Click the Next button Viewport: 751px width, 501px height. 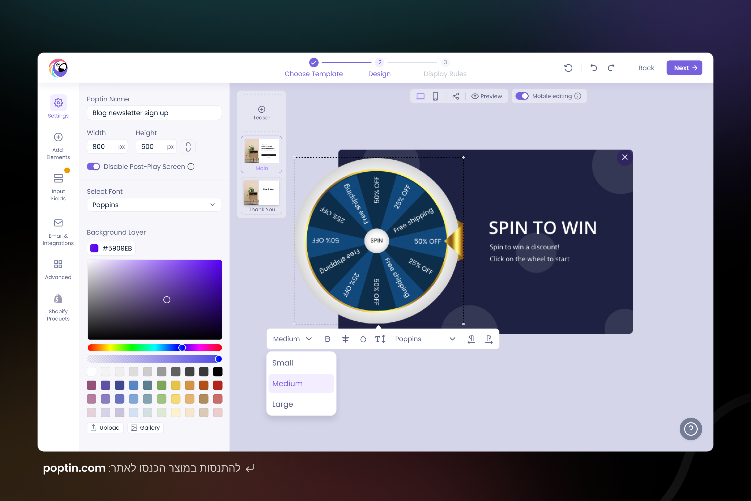(684, 68)
